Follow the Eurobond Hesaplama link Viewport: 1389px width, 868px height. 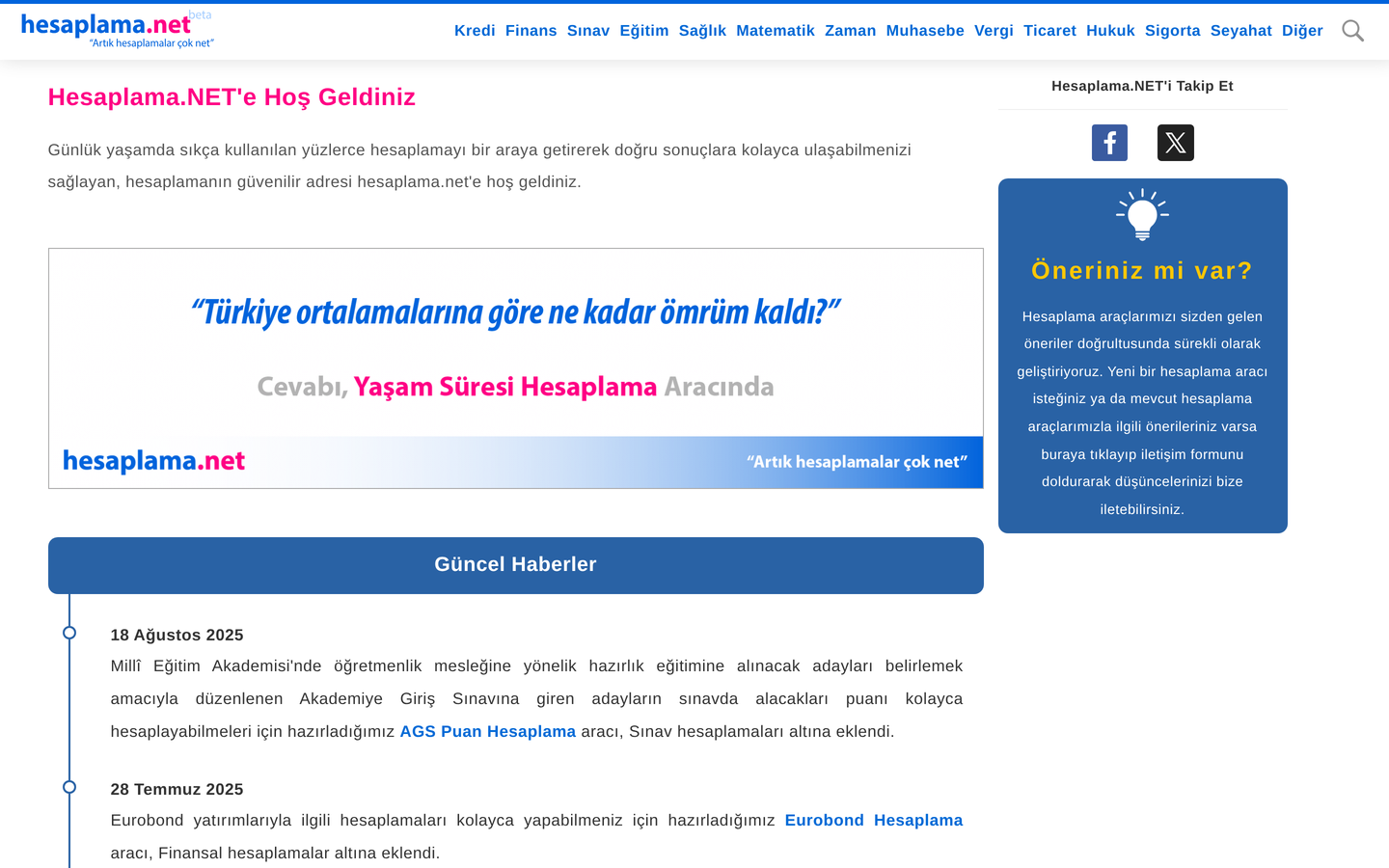tap(874, 820)
